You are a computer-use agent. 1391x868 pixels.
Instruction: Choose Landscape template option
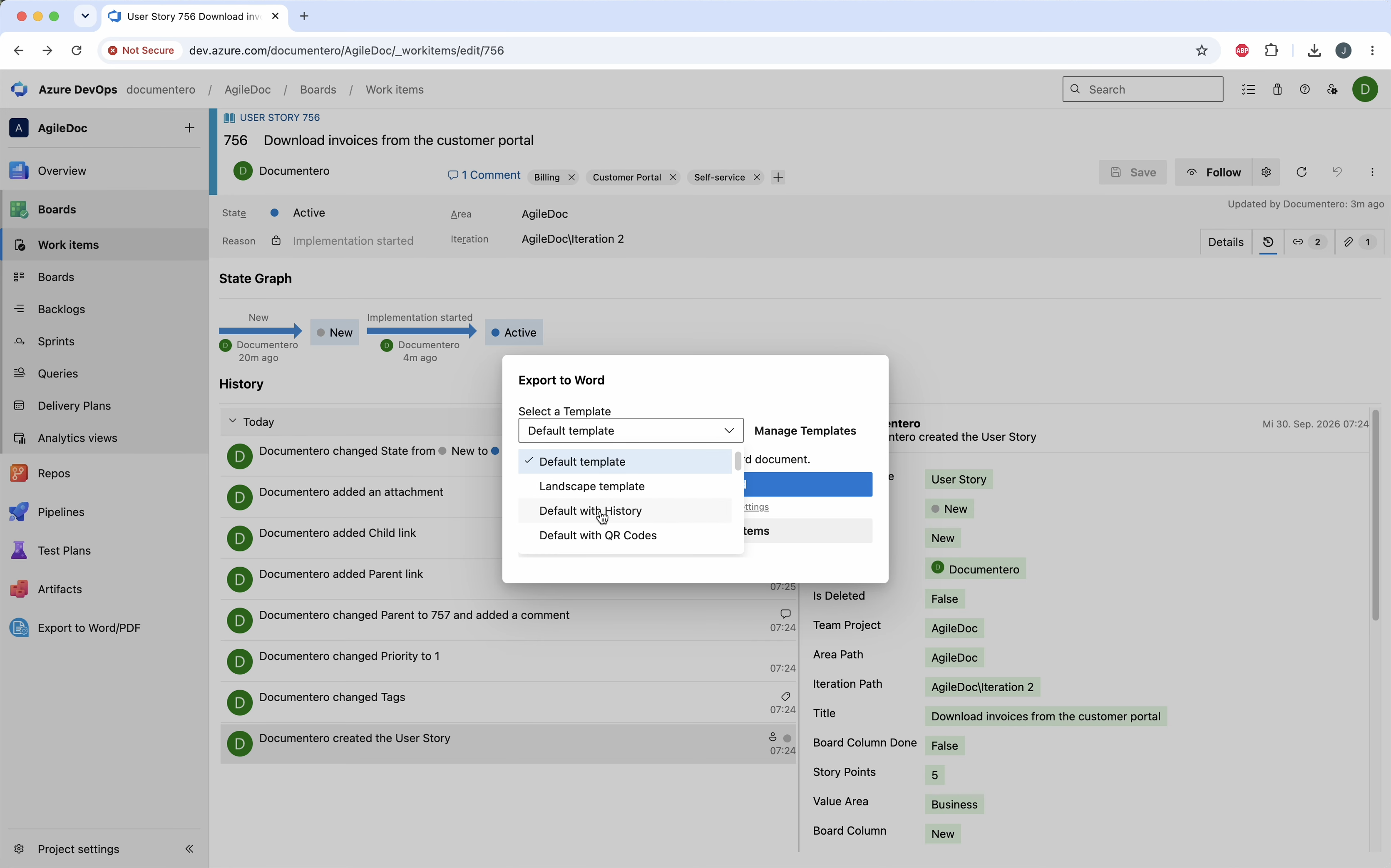625,486
